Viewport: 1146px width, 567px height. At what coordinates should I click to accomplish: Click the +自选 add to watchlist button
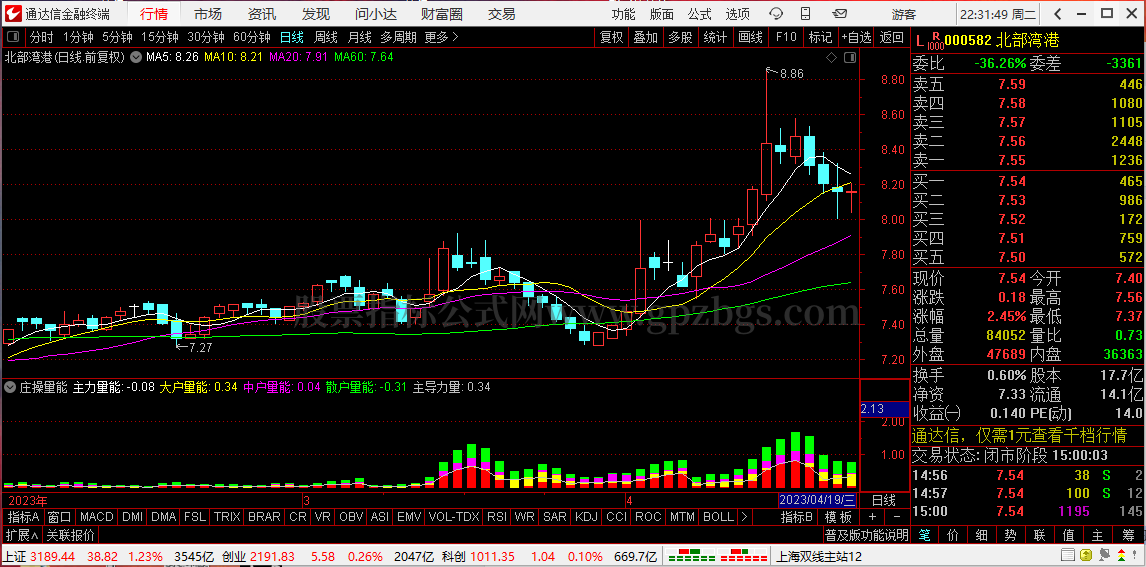pyautogui.click(x=856, y=37)
